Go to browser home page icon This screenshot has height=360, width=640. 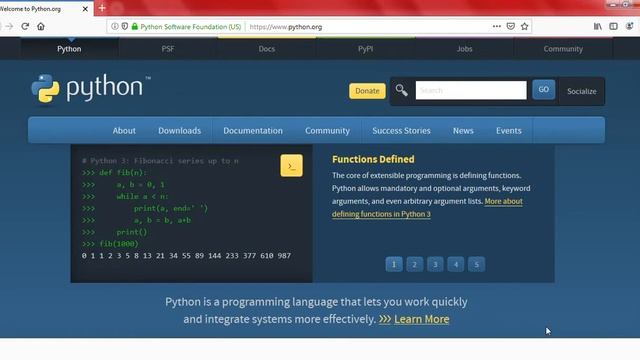(41, 27)
